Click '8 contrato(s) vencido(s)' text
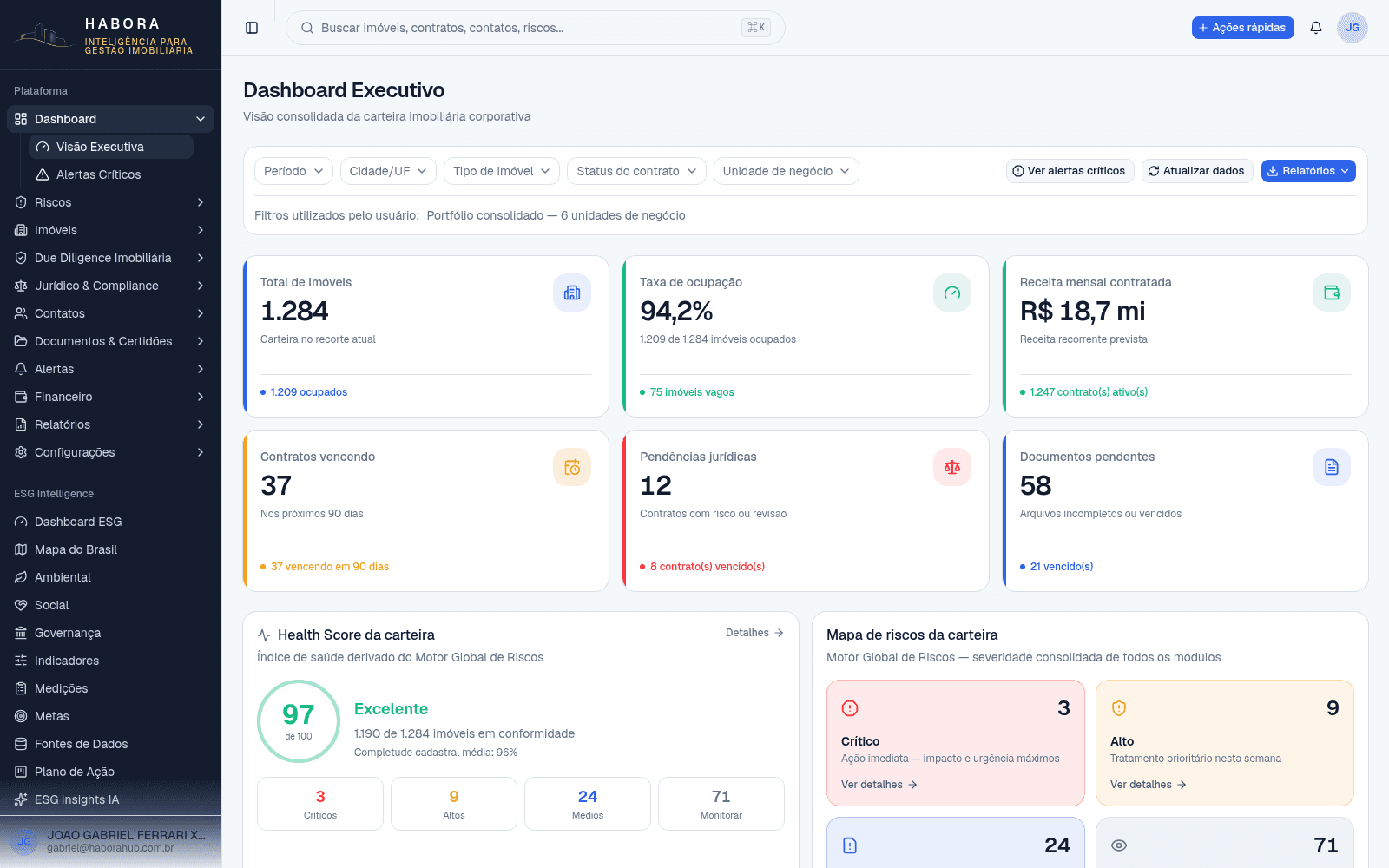This screenshot has height=868, width=1389. coord(708,567)
